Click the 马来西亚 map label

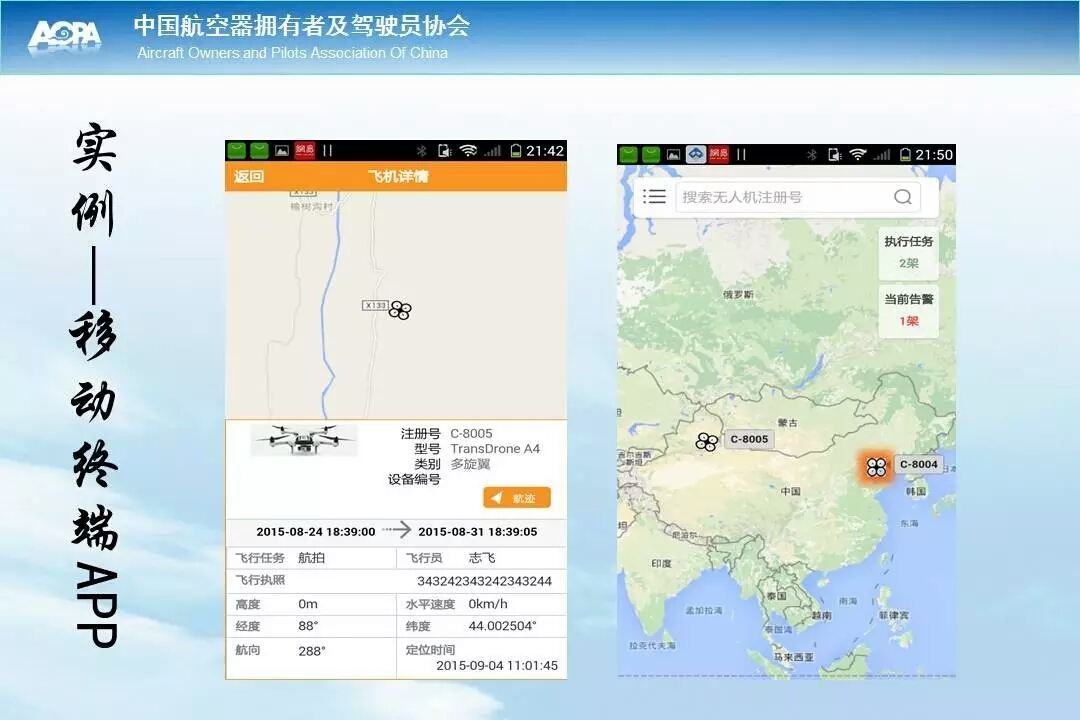(793, 657)
